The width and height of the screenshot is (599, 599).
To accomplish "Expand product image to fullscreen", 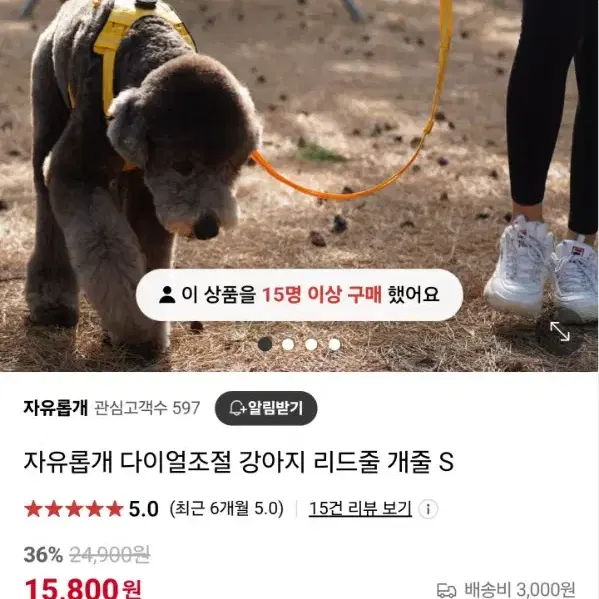I will (560, 332).
